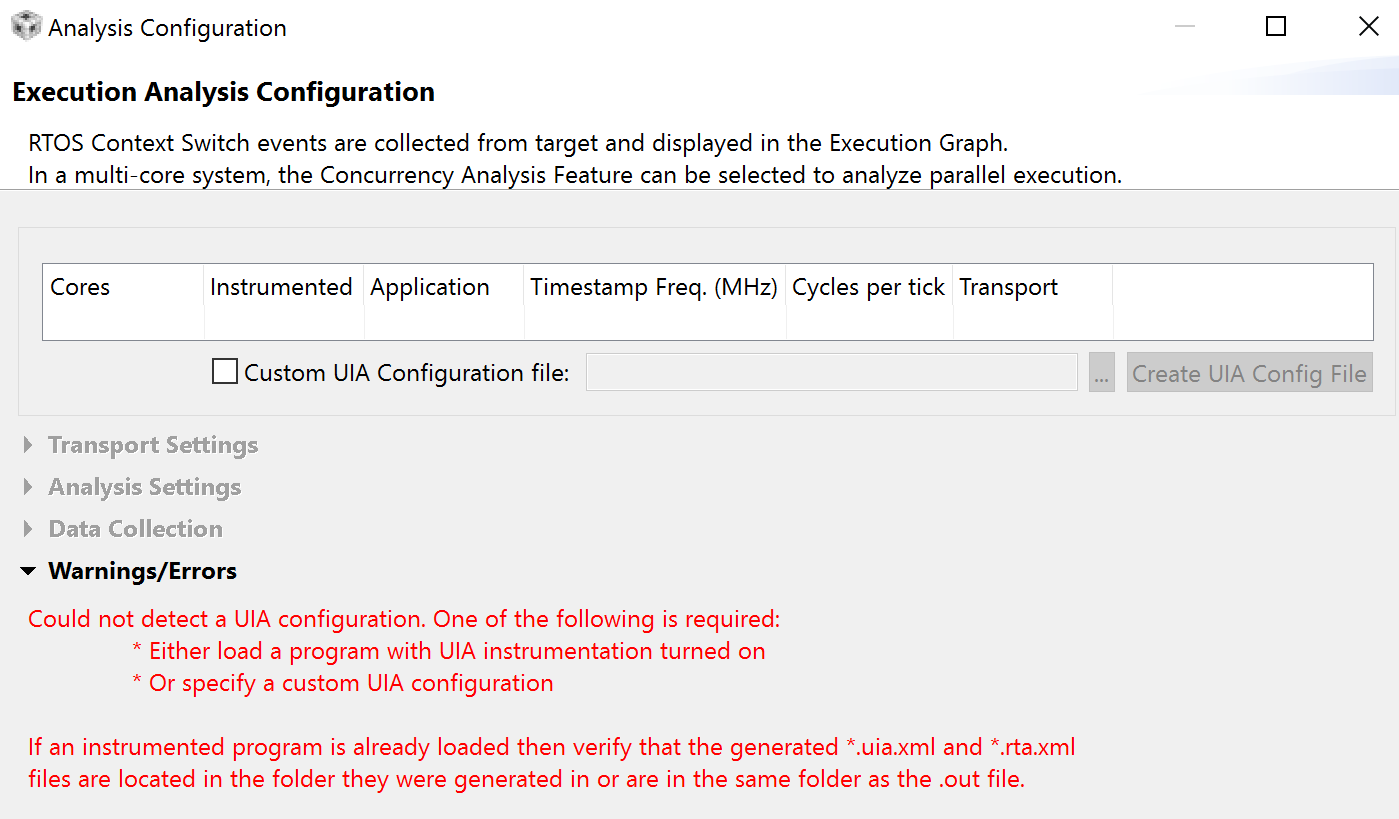Maximize the Analysis Configuration window
This screenshot has height=819, width=1399.
[1276, 27]
